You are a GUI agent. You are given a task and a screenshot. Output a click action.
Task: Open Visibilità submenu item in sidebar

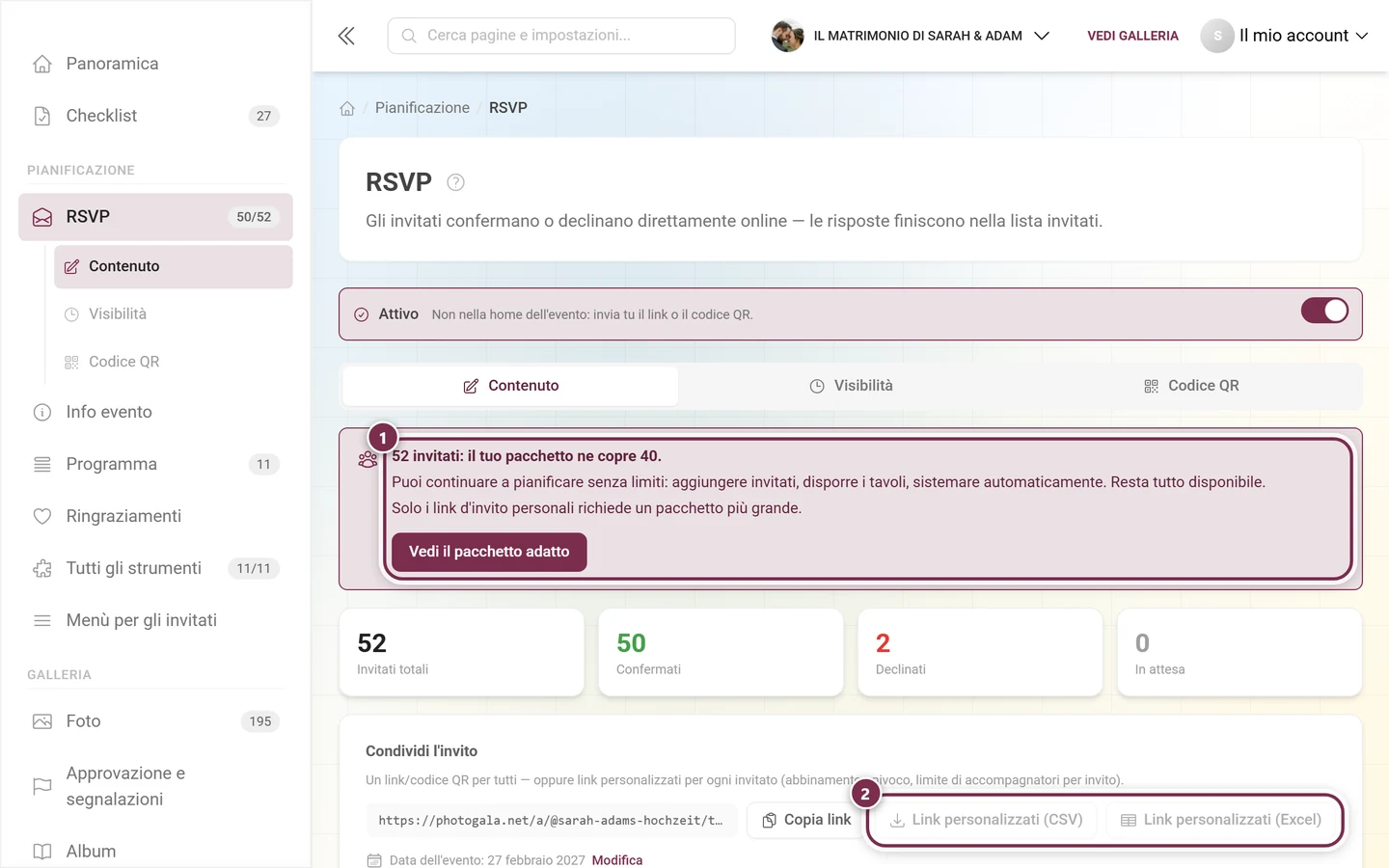(x=174, y=314)
